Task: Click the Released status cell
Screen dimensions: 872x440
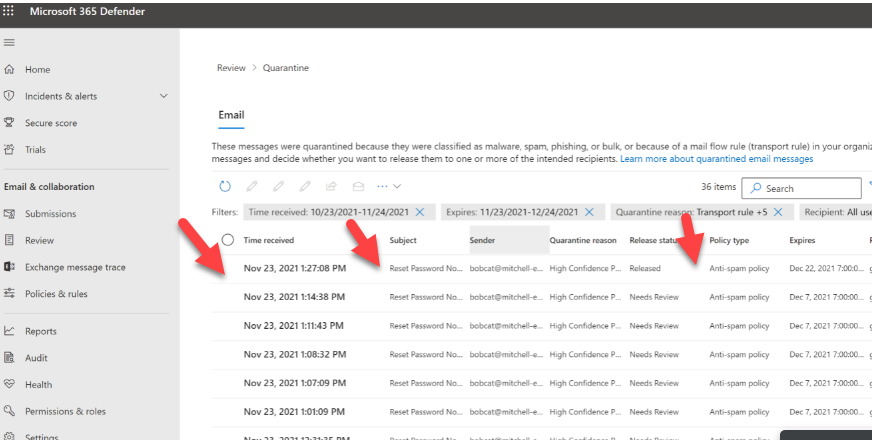Action: coord(645,268)
